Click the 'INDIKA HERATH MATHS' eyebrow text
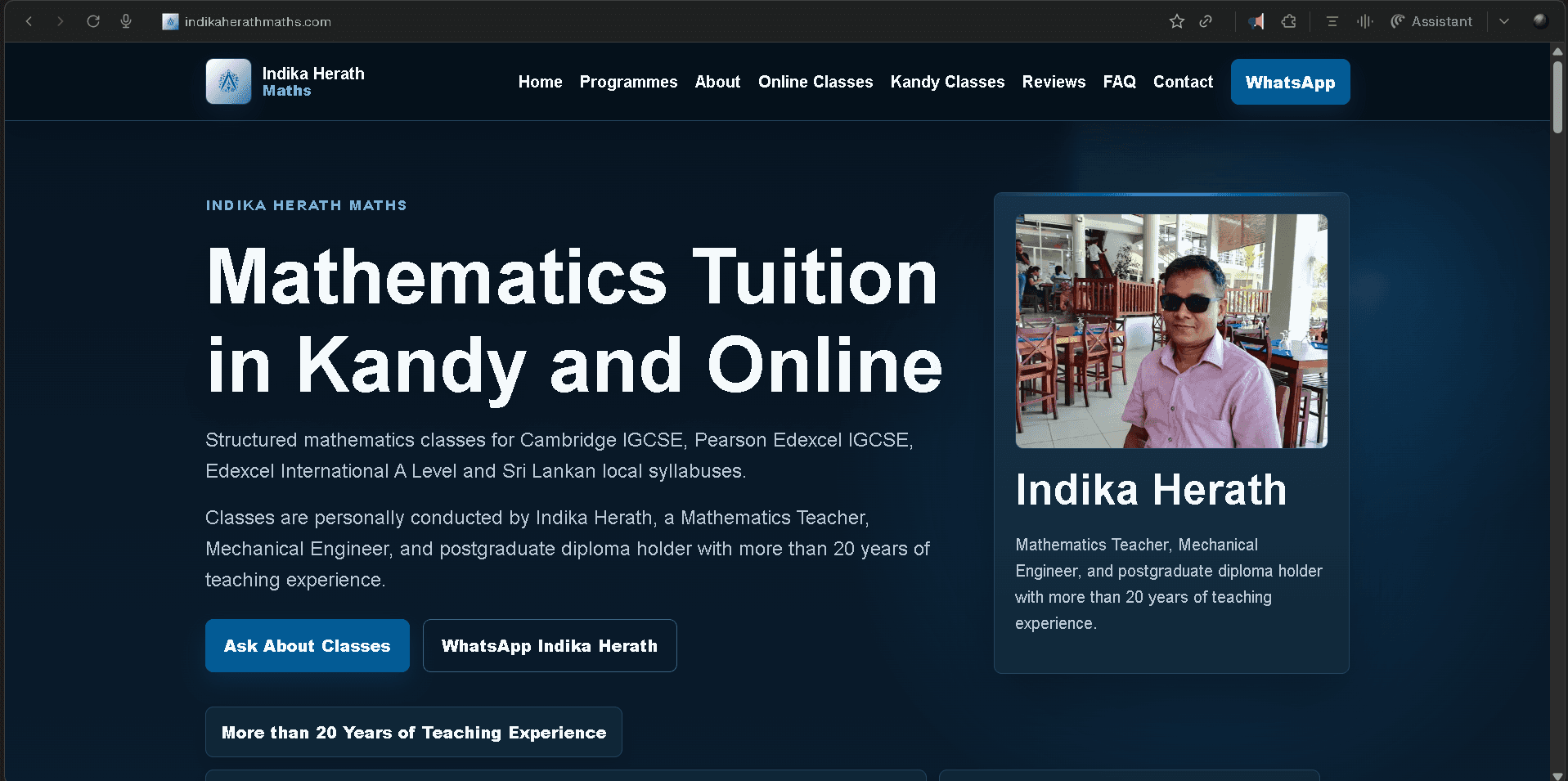The image size is (1568, 781). (x=306, y=205)
